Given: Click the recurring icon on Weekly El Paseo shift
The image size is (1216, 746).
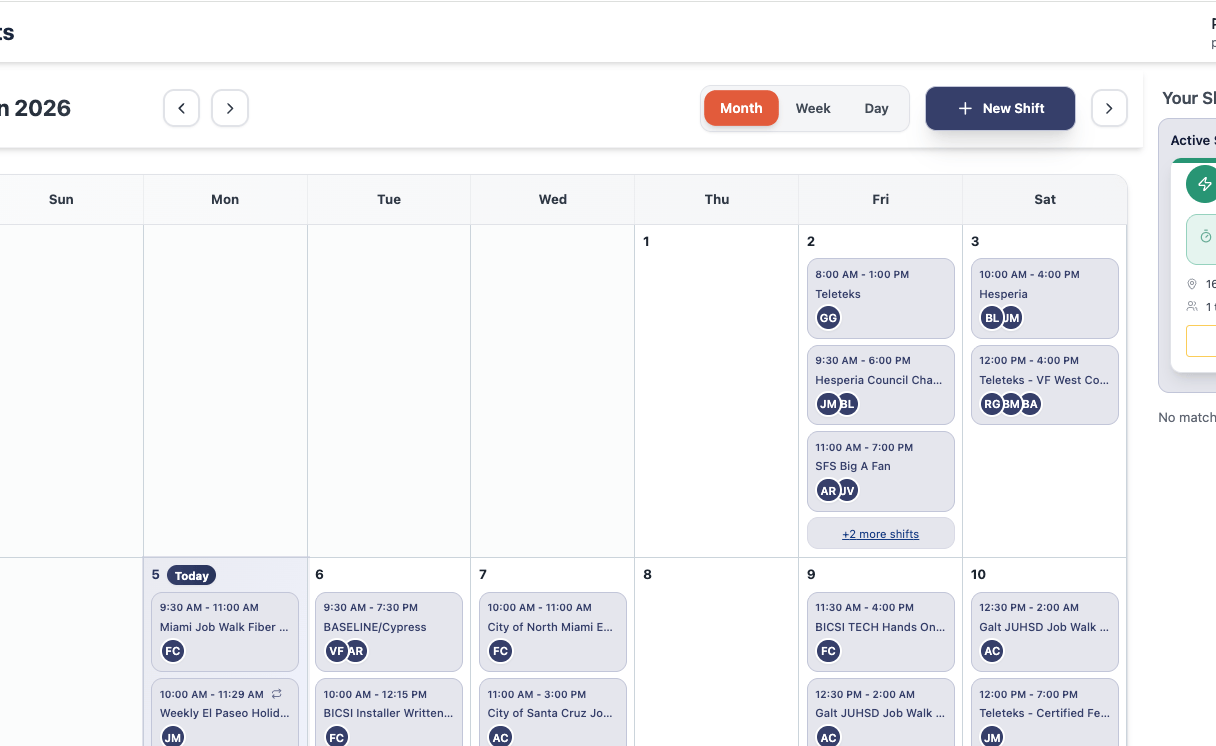Looking at the screenshot, I should [x=277, y=694].
